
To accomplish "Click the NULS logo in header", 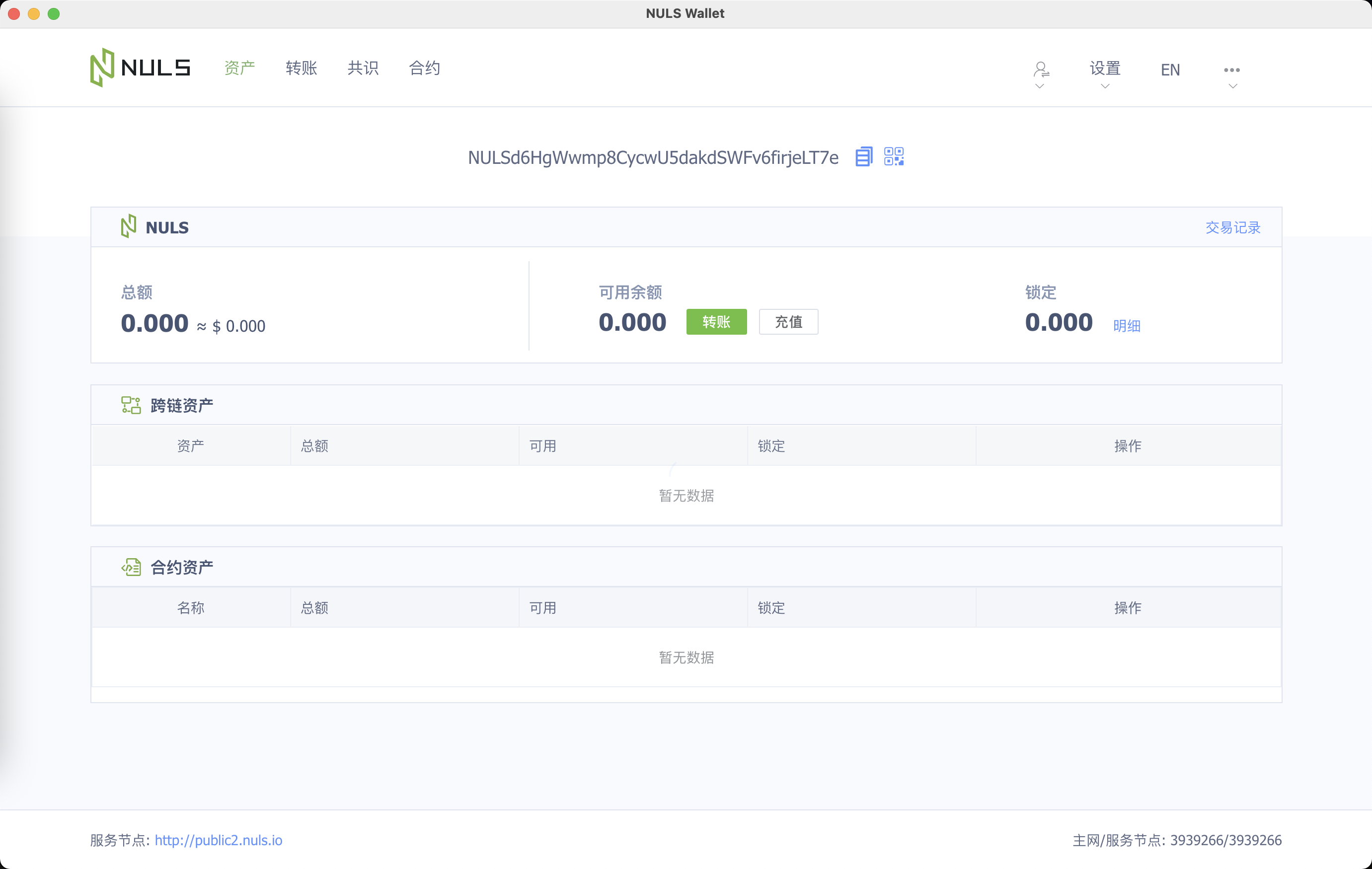I will click(x=140, y=68).
